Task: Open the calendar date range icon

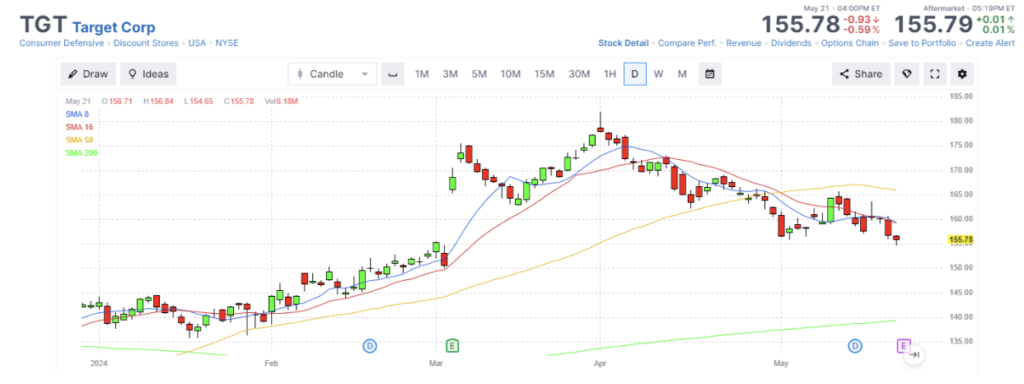Action: 709,74
